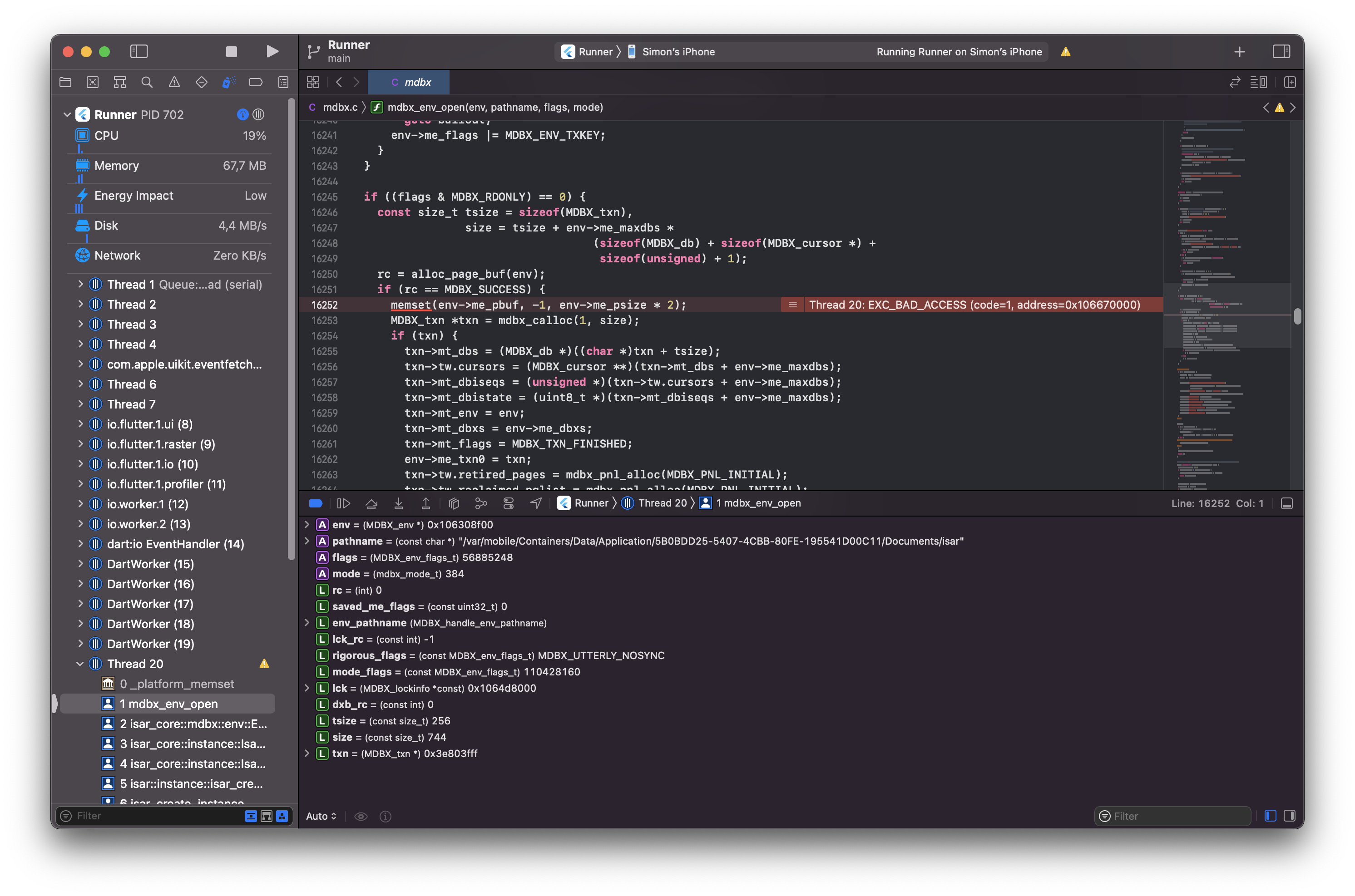Click inside the variables Filter field
This screenshot has height=896, width=1355.
tap(1172, 816)
